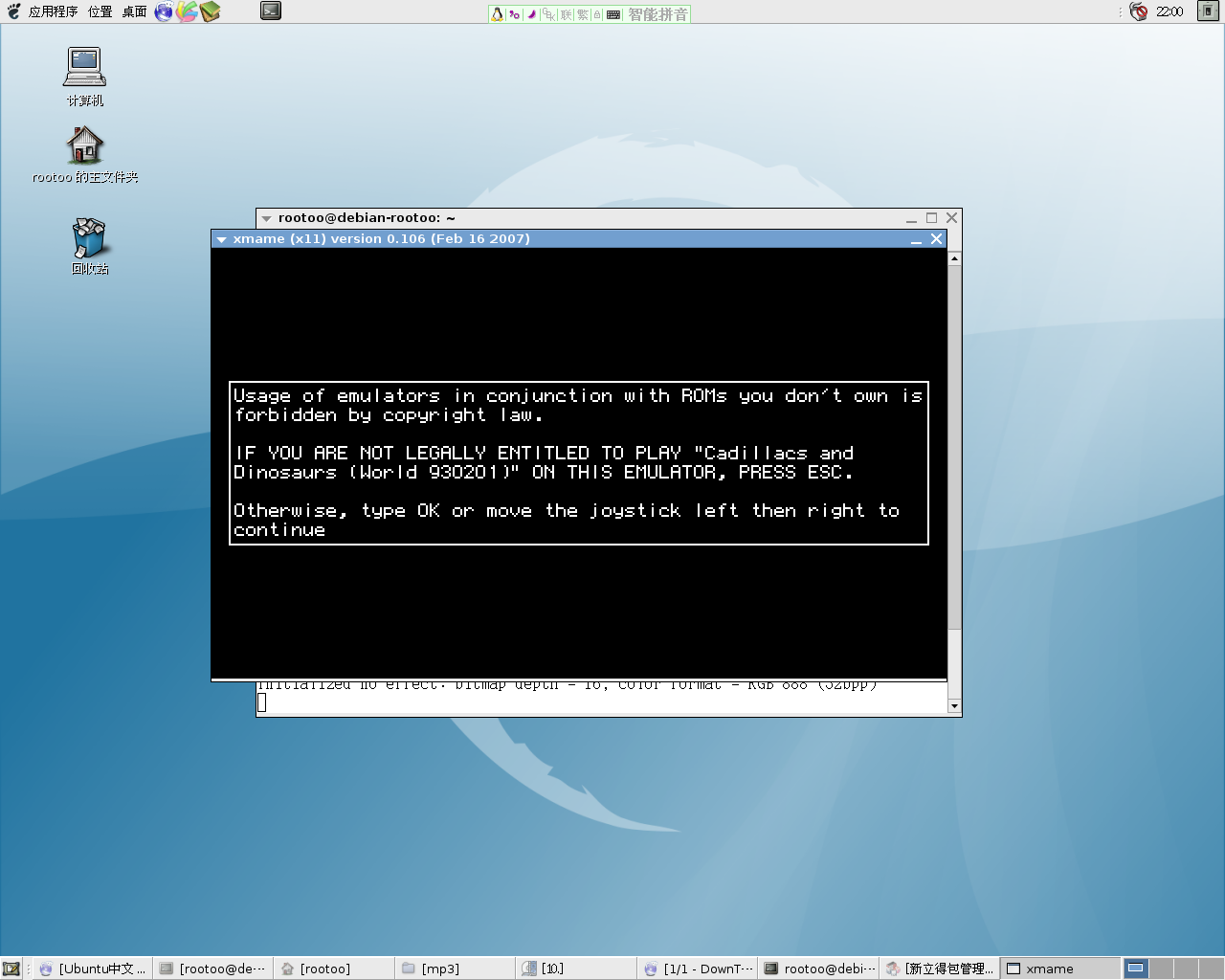Click the xmame copyright warning text

(x=579, y=462)
